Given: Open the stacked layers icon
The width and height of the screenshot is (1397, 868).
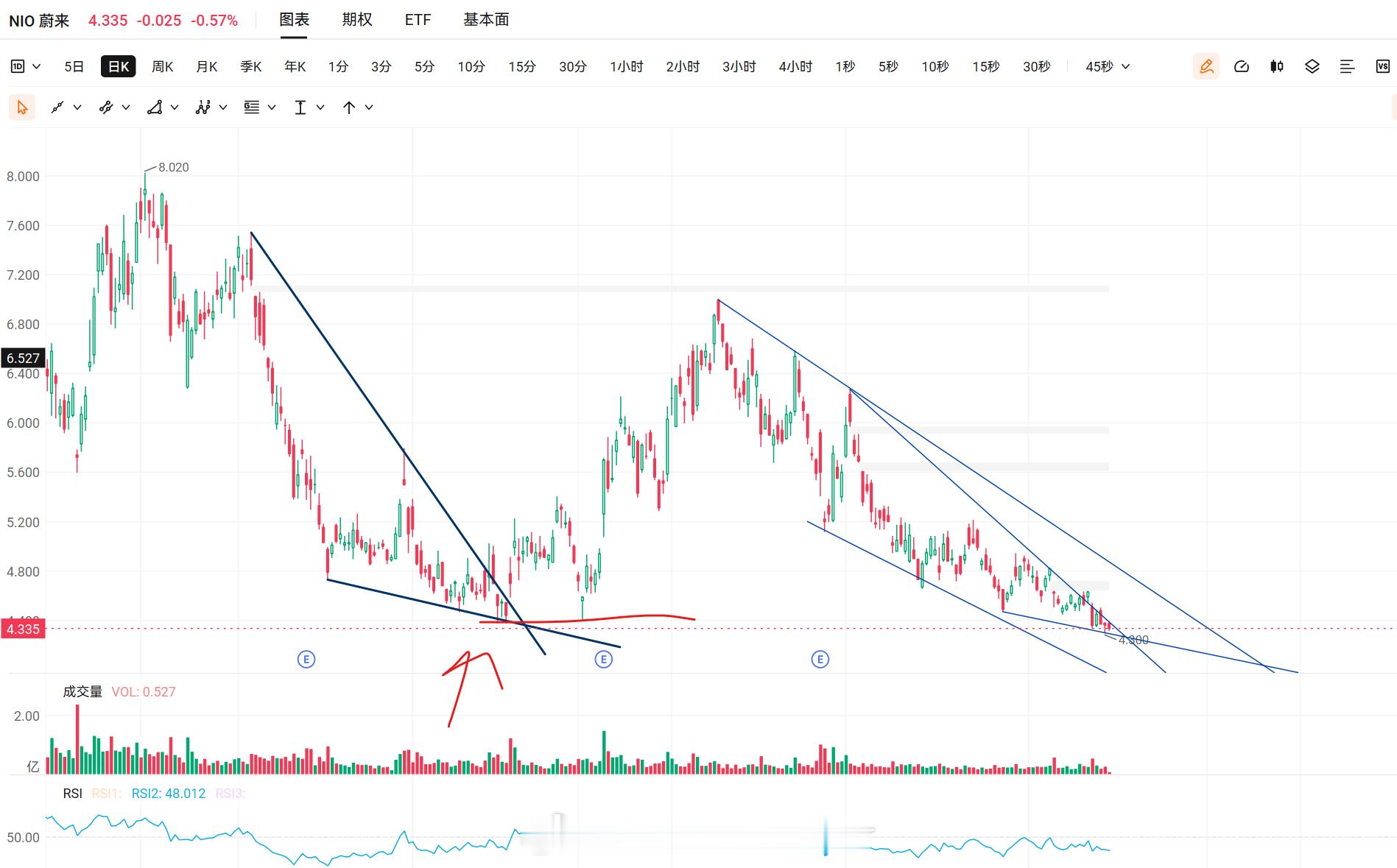Looking at the screenshot, I should [x=1312, y=66].
